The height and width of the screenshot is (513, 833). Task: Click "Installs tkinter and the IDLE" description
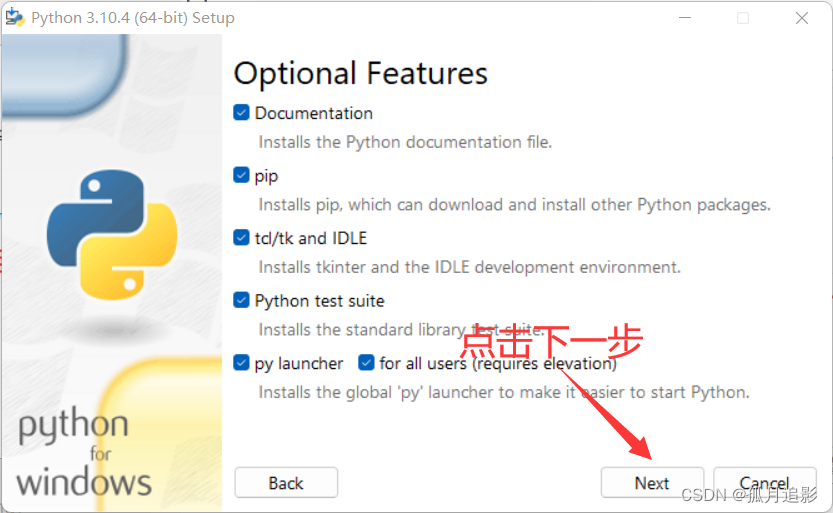470,267
